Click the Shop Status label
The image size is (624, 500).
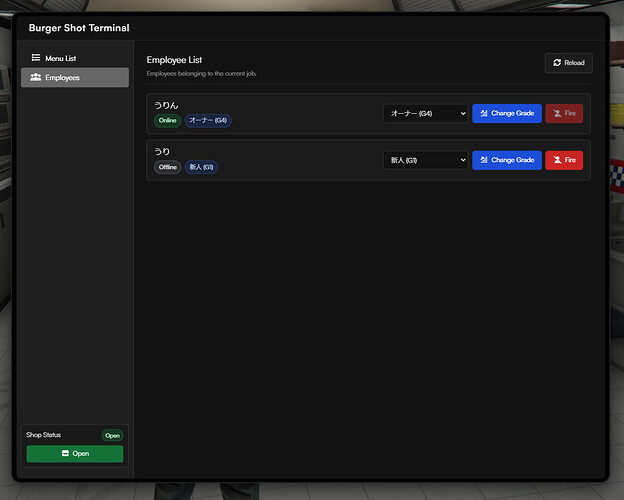(44, 435)
